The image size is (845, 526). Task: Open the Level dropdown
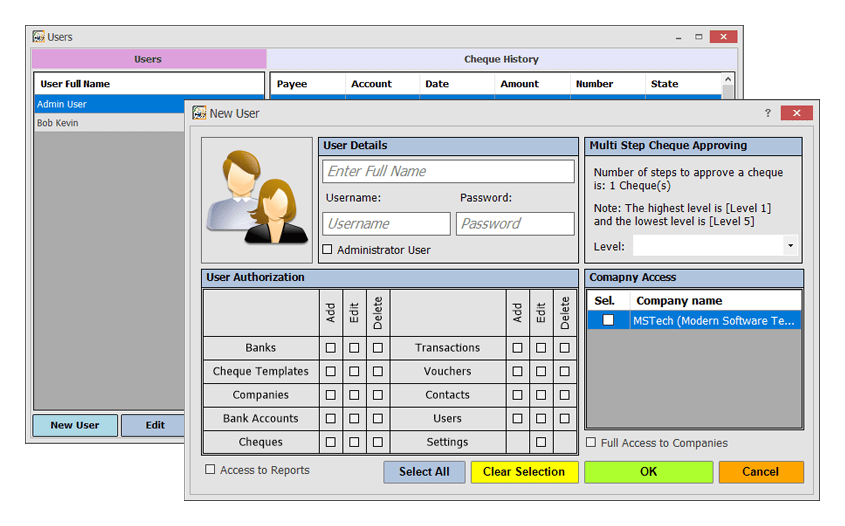(790, 246)
